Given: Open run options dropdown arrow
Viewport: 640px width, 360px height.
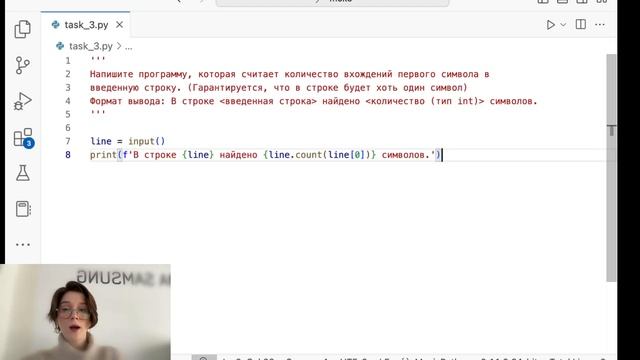Looking at the screenshot, I should 563,25.
